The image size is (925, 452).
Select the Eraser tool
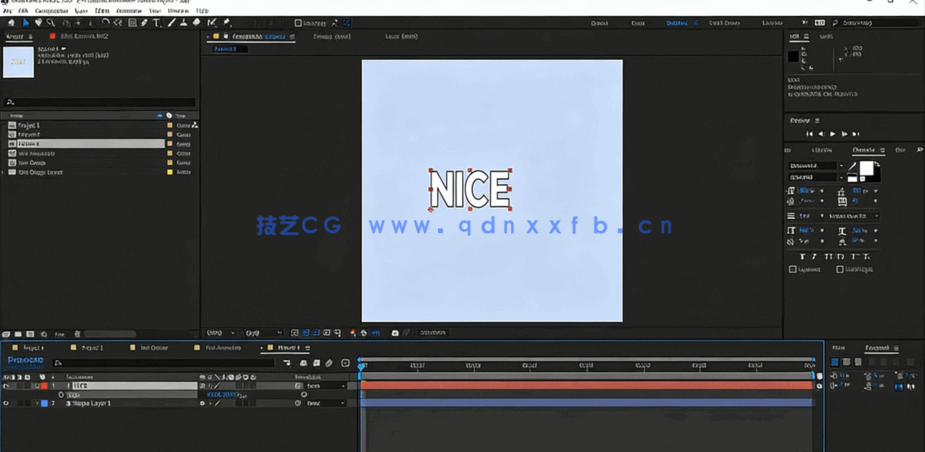tap(196, 23)
